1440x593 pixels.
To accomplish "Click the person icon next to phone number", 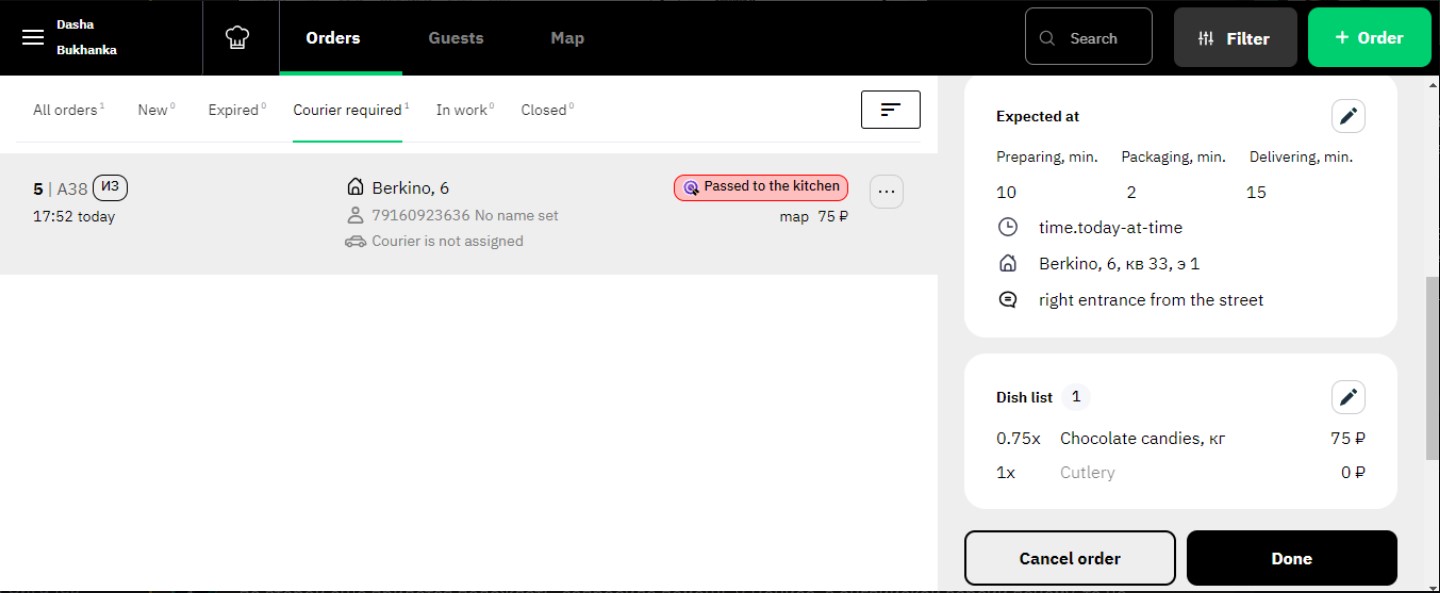I will click(x=355, y=215).
